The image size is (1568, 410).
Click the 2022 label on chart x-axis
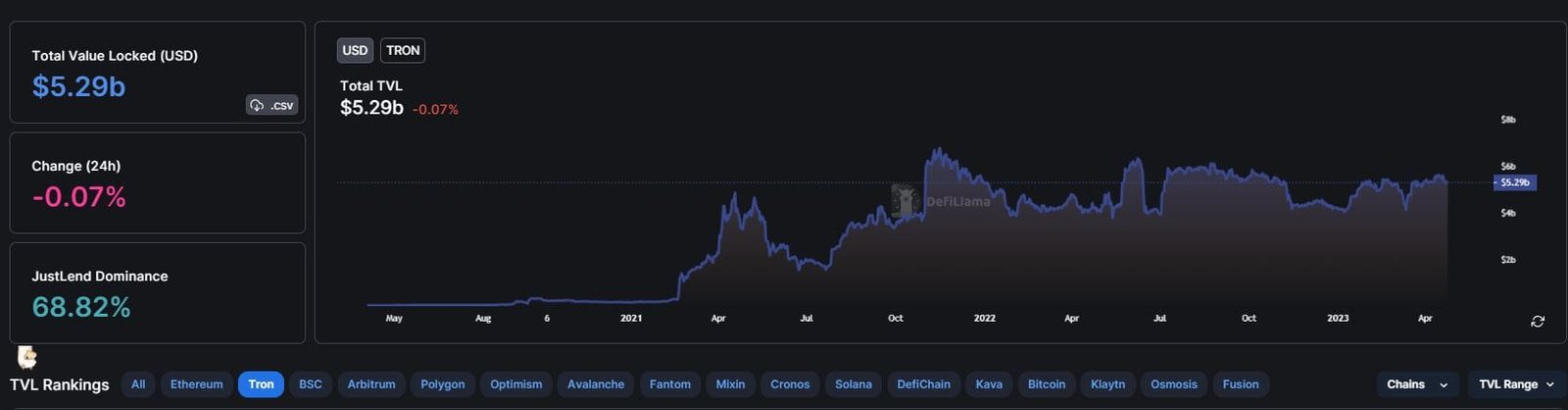(985, 318)
